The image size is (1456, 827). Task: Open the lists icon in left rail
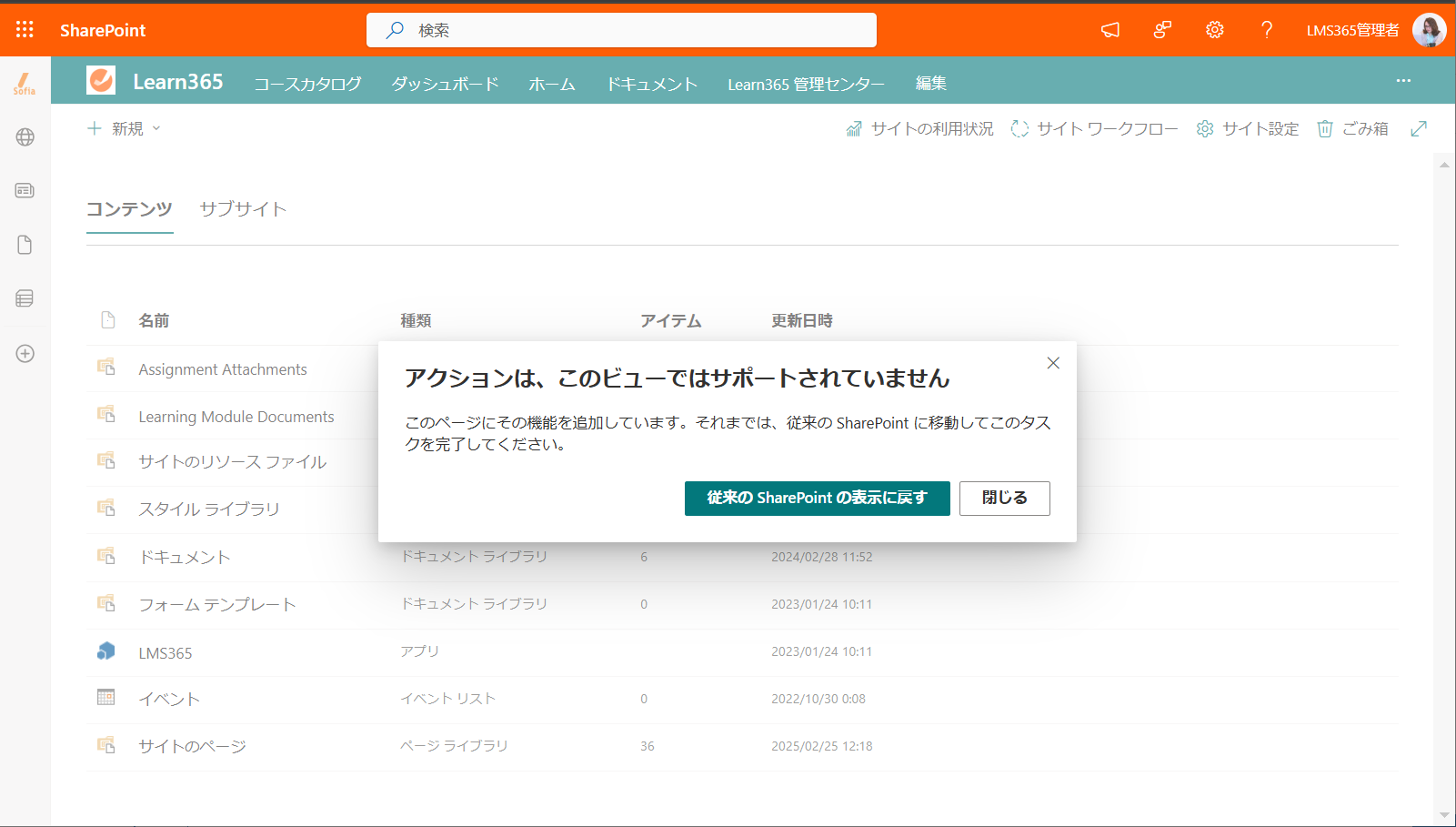[x=25, y=298]
